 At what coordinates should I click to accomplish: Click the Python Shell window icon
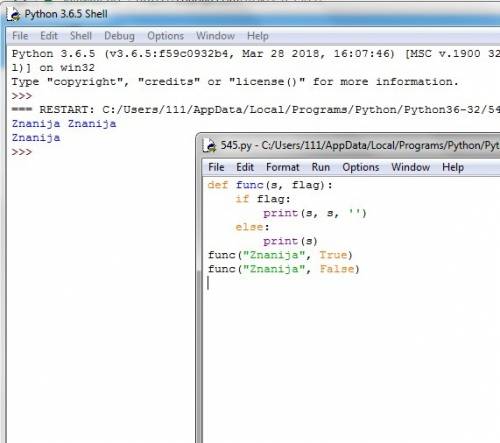[14, 14]
